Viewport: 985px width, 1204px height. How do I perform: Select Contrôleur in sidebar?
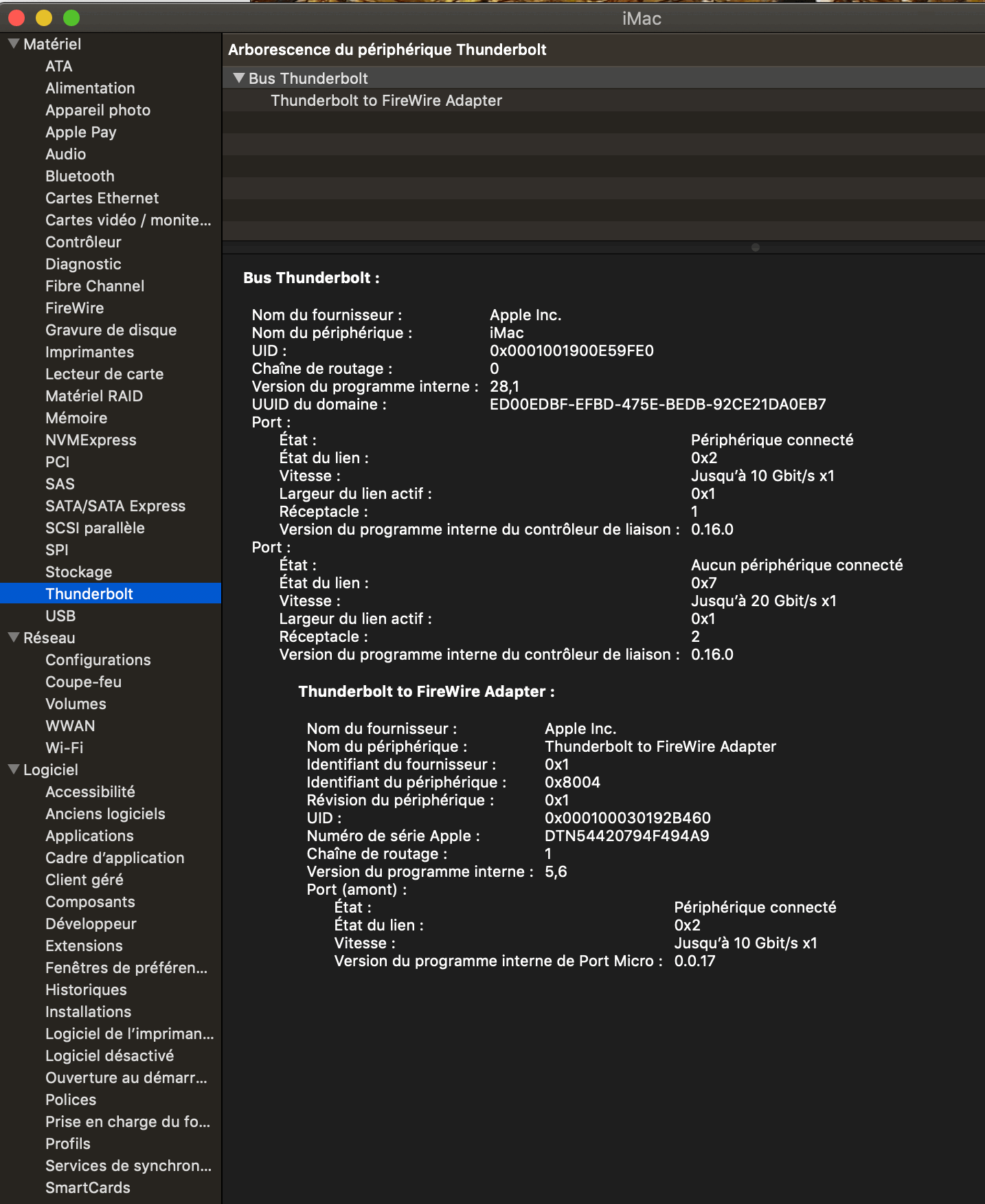pyautogui.click(x=83, y=242)
